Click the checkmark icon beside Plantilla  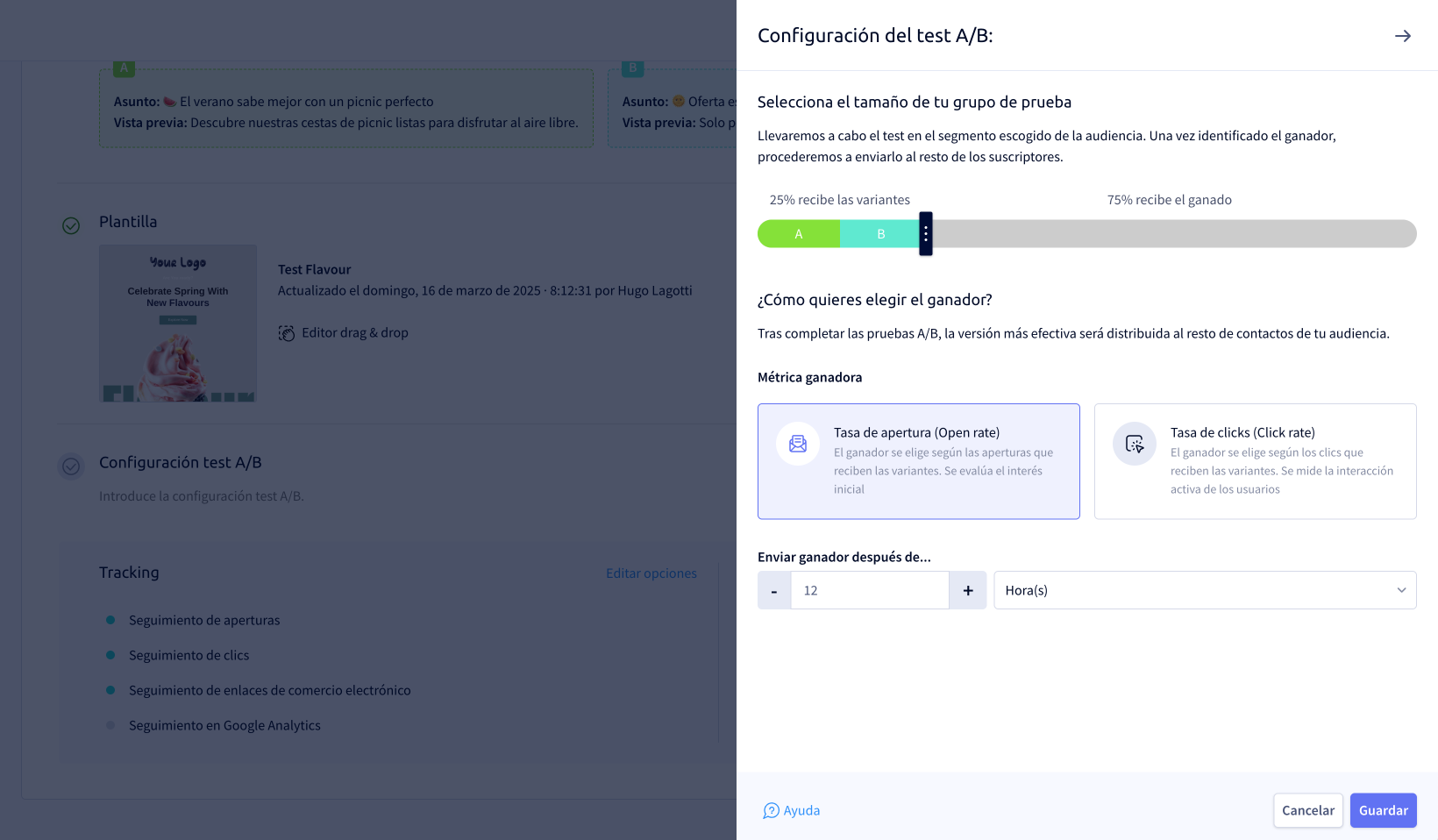pos(71,225)
